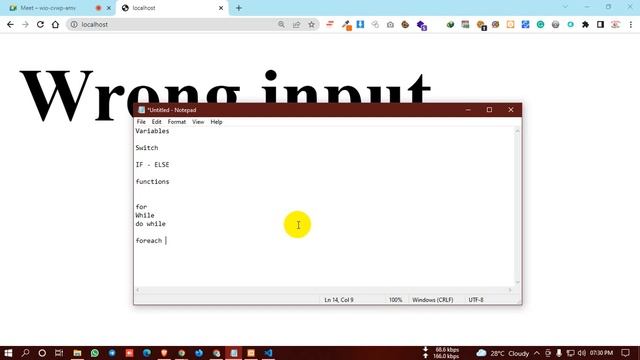640x360 pixels.
Task: Click the microphone tray icon
Action: click(x=559, y=353)
